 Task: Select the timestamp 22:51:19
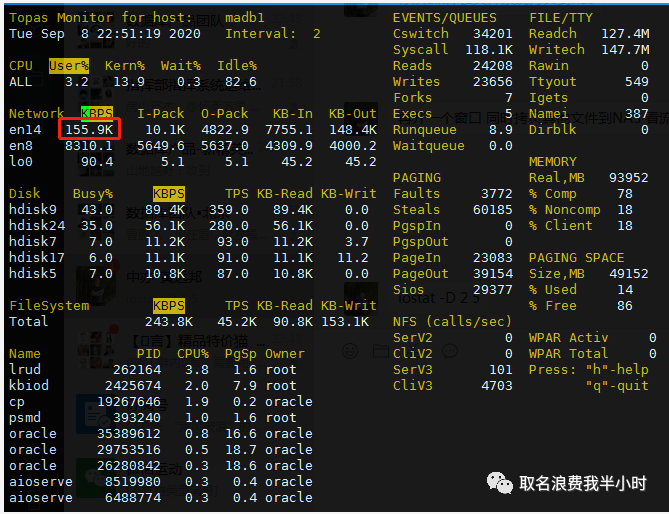(x=129, y=34)
